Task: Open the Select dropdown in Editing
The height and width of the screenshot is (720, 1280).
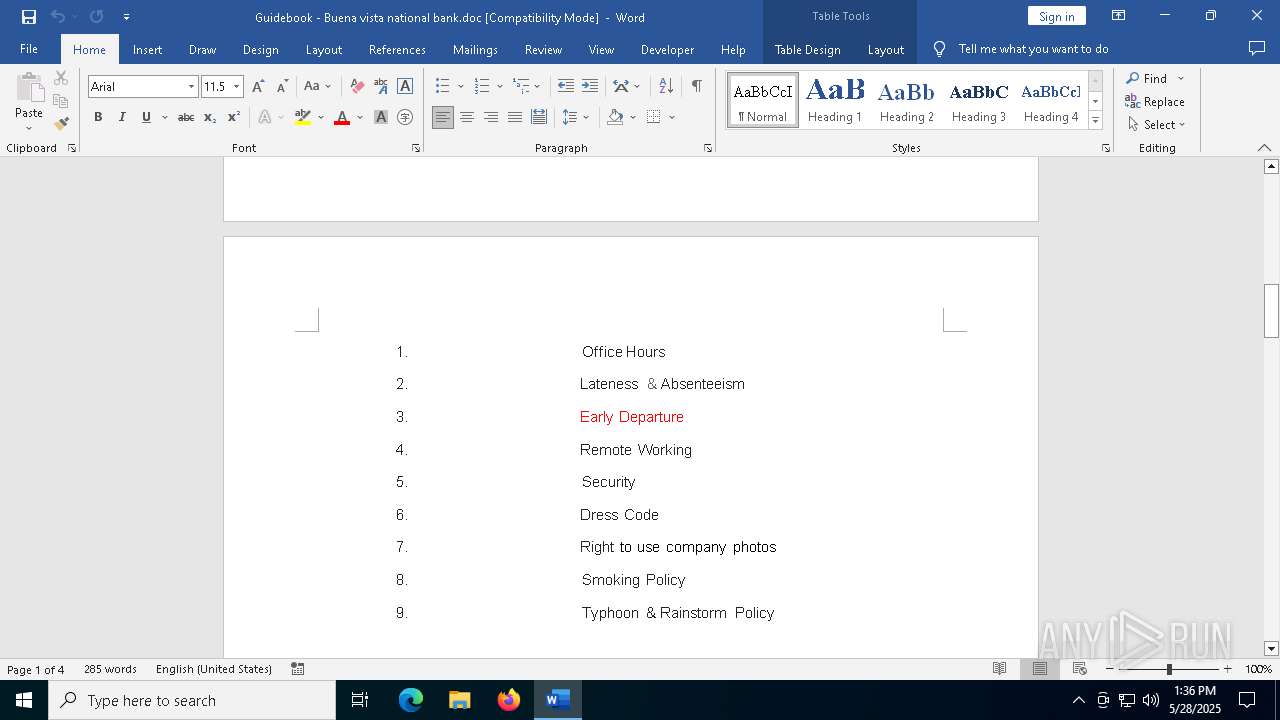Action: click(x=1157, y=125)
